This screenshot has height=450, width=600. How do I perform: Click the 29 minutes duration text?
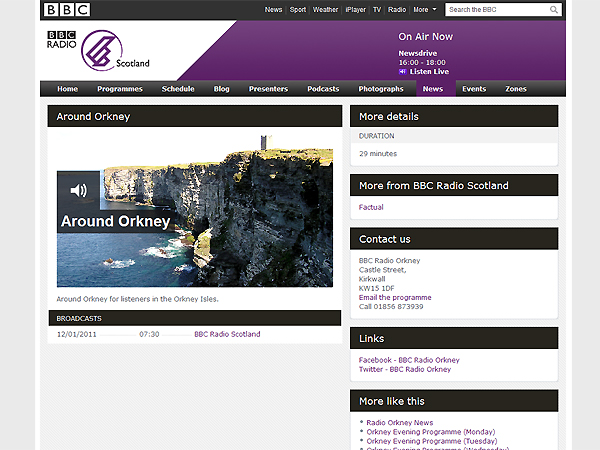click(x=378, y=153)
